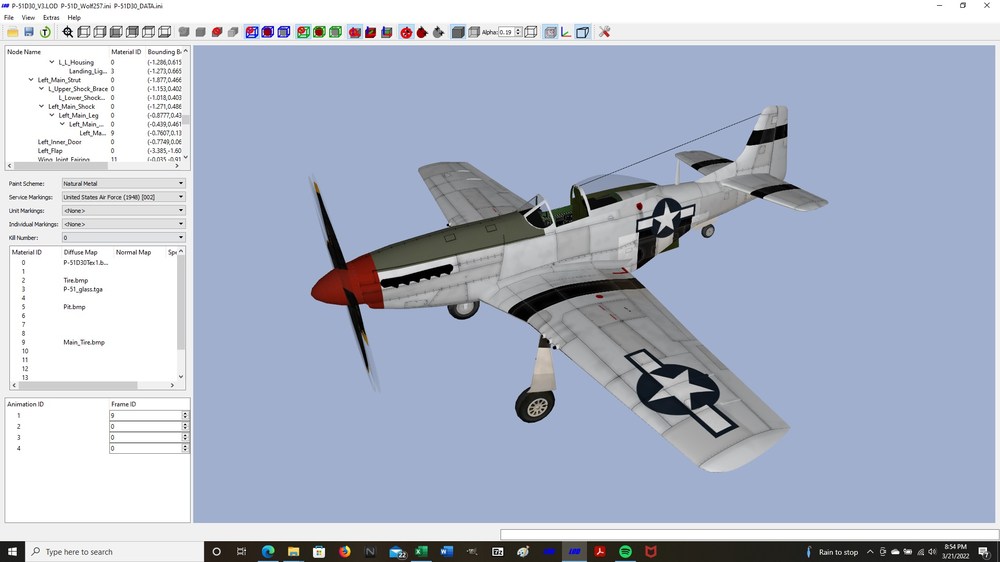The height and width of the screenshot is (562, 1000).
Task: Open the Service Markings dropdown
Action: (x=123, y=197)
